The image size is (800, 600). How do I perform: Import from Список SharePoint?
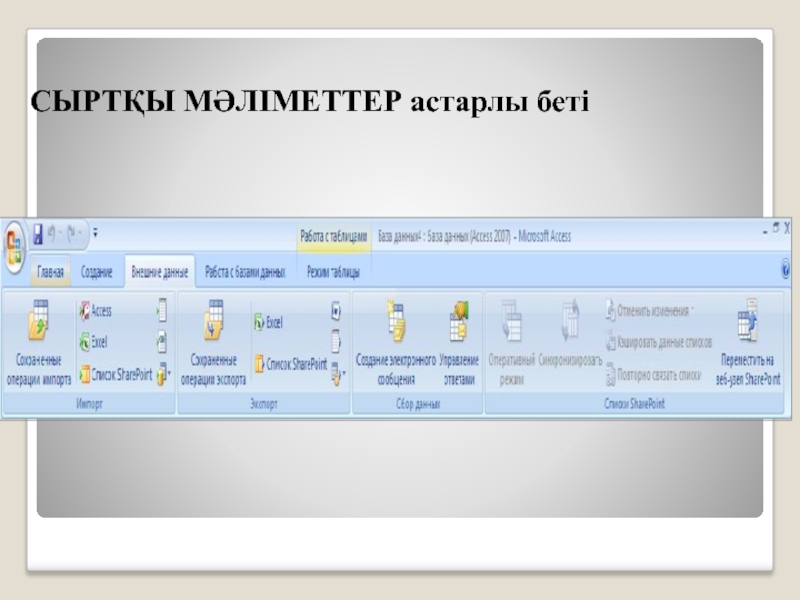[x=116, y=374]
